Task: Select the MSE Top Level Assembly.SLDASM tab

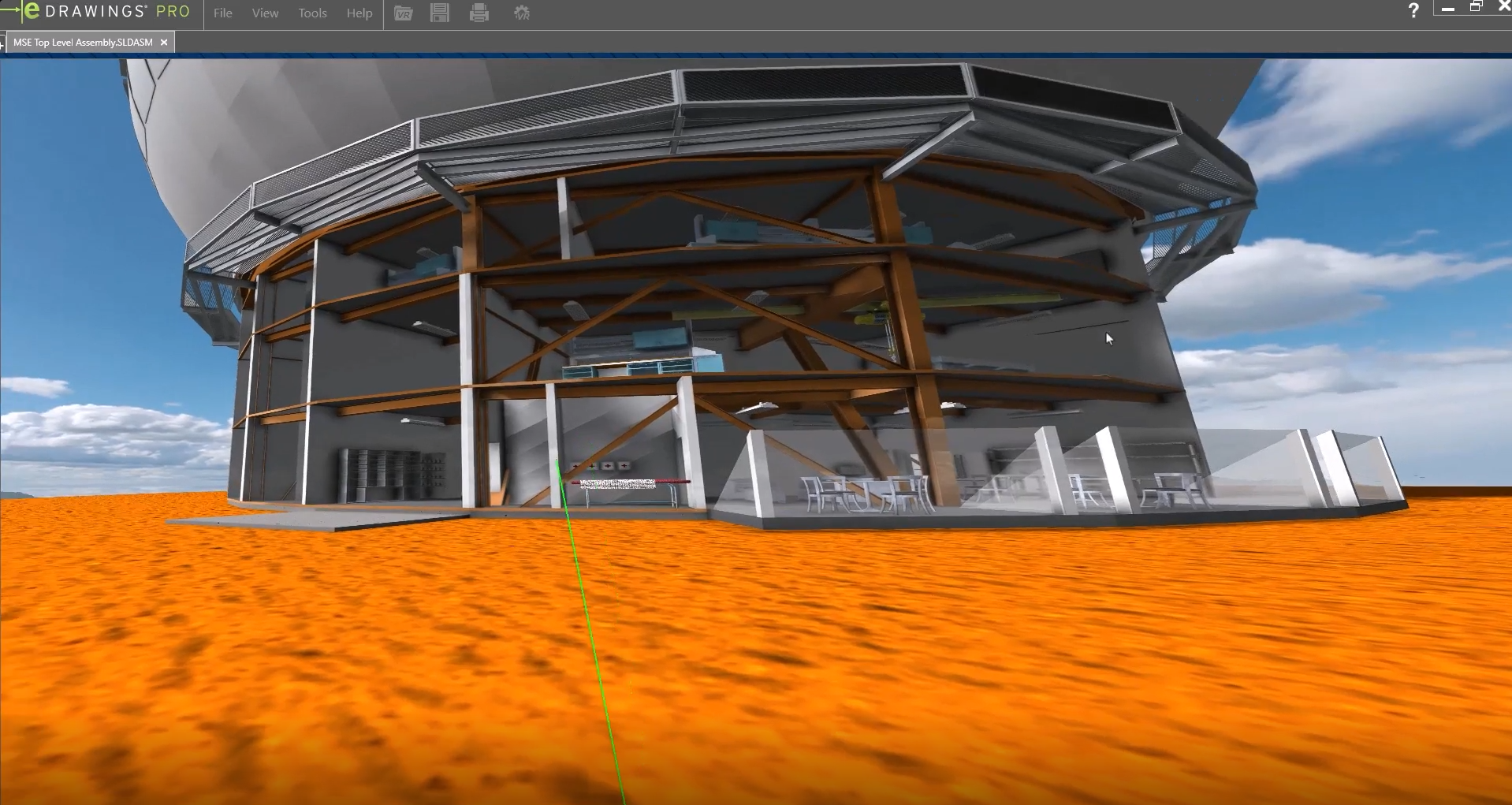Action: (83, 43)
